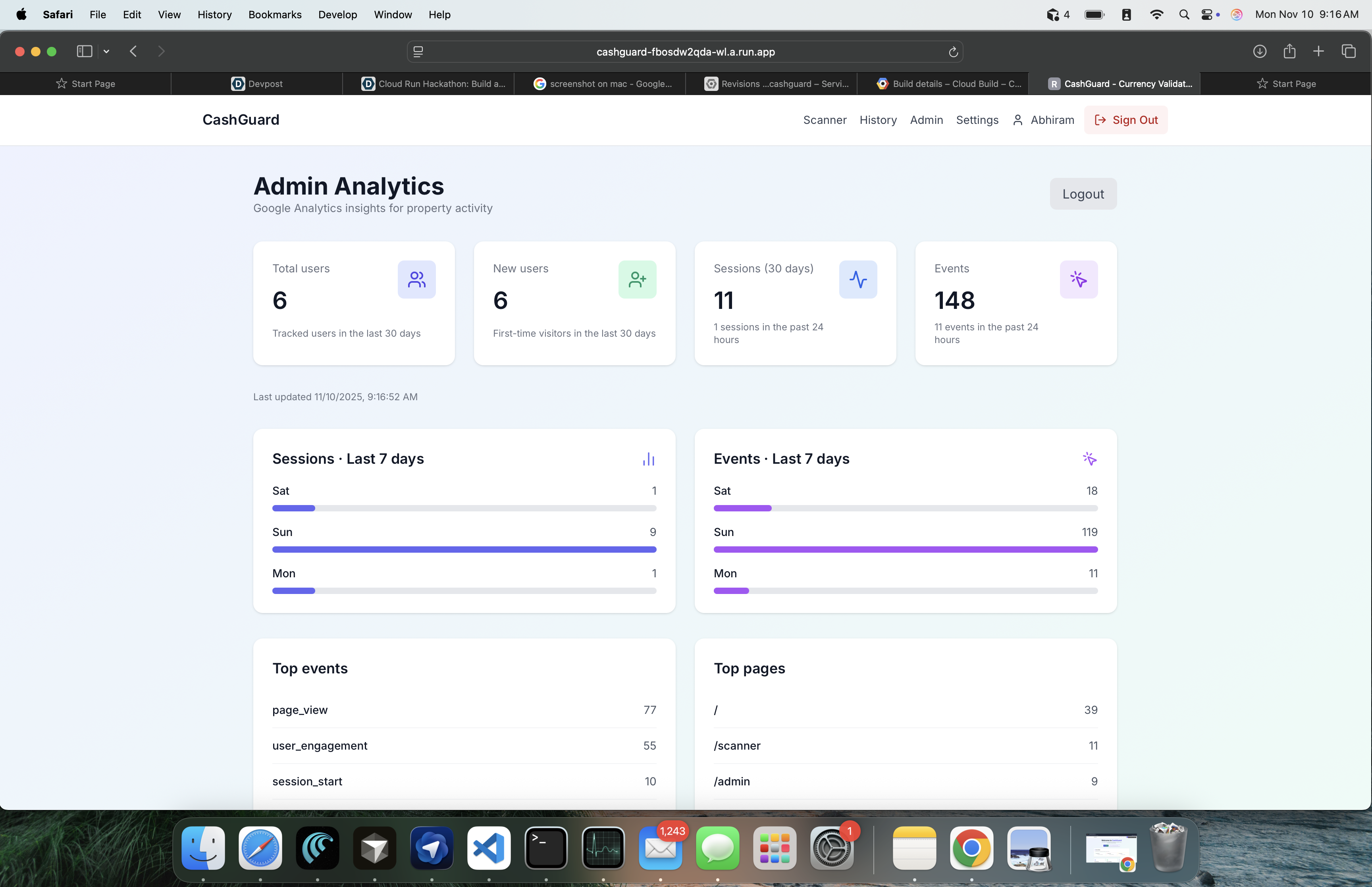1372x887 pixels.
Task: Click the Share icon in Safari toolbar
Action: tap(1289, 51)
